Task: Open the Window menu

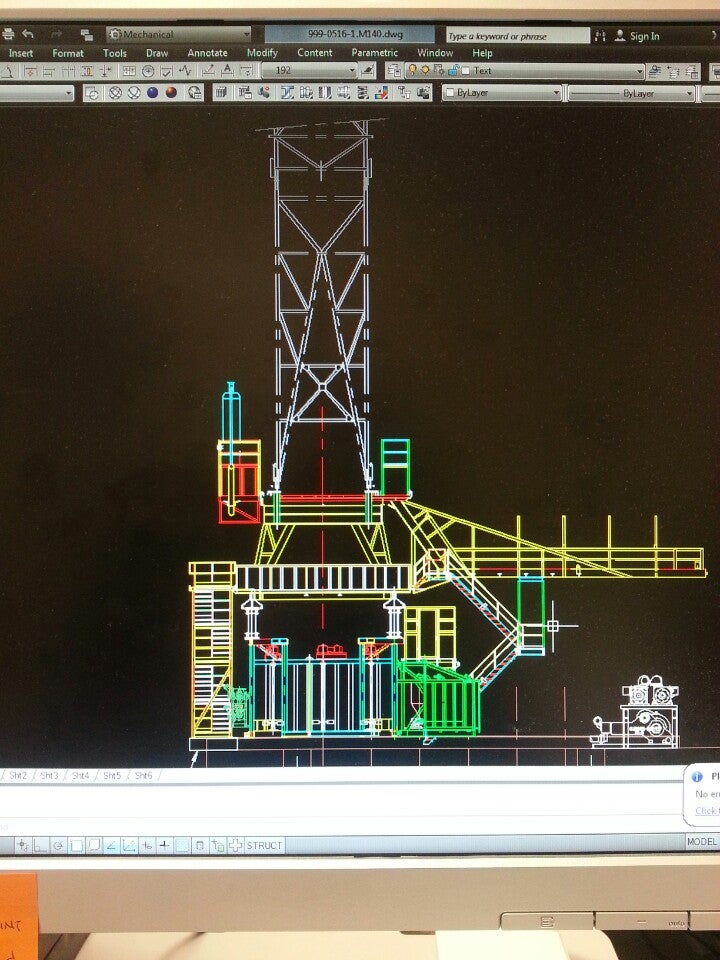Action: (x=435, y=53)
